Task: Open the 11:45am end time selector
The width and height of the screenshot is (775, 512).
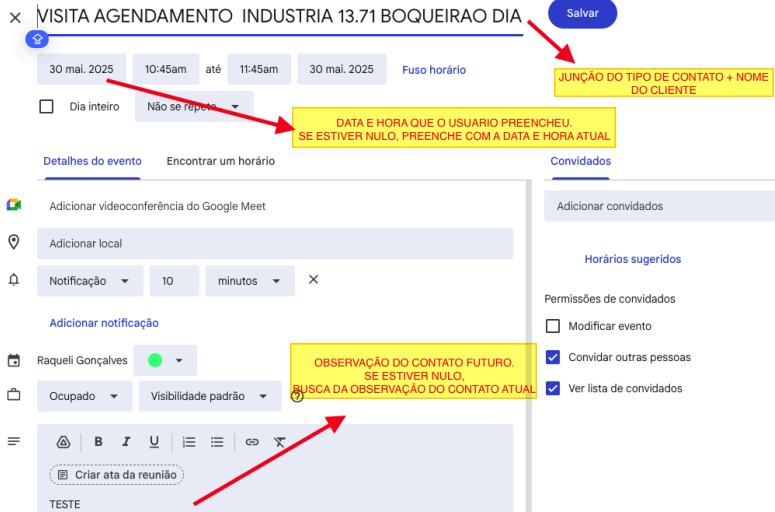Action: [259, 69]
